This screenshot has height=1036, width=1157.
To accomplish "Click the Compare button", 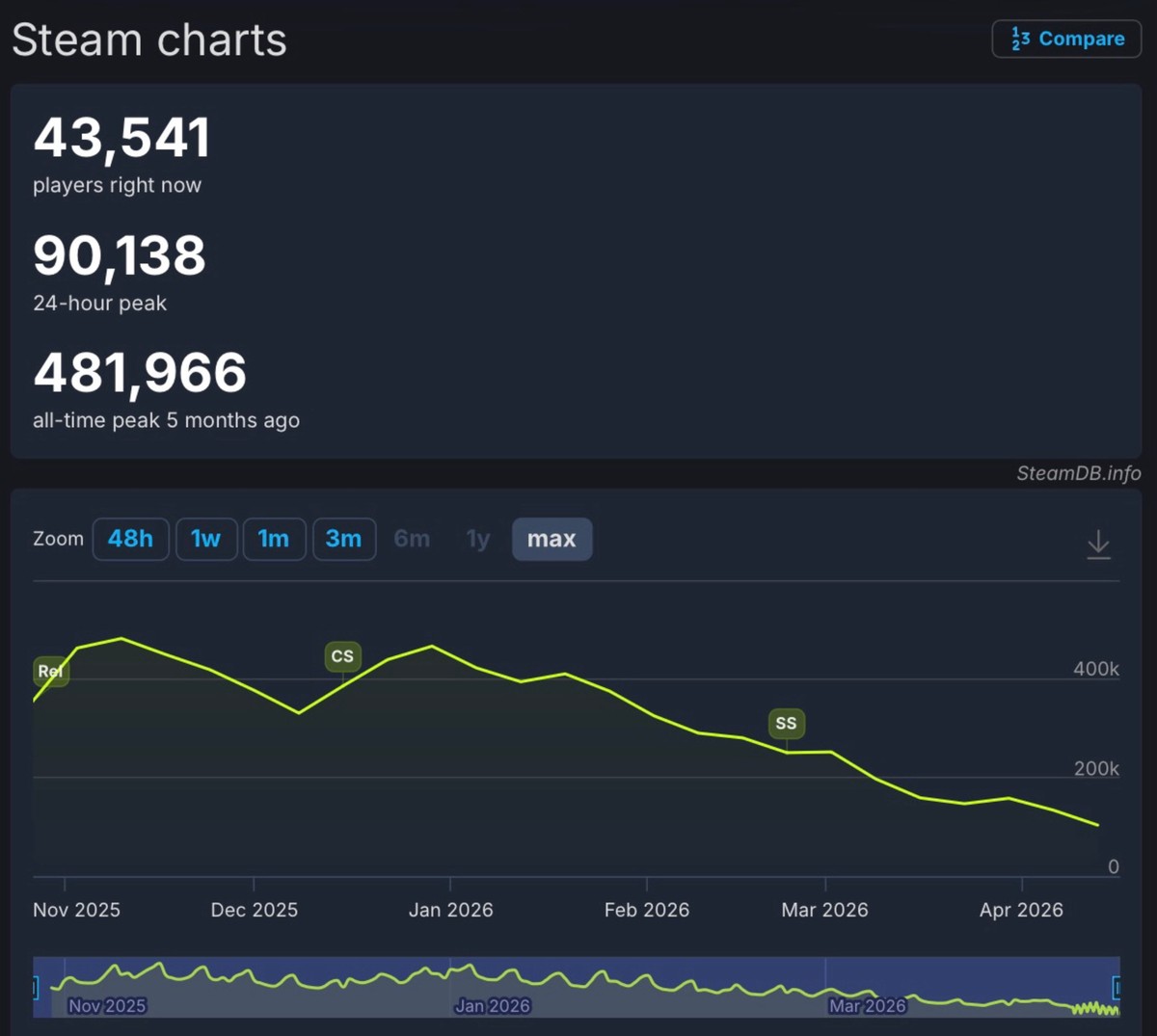I will click(1066, 40).
